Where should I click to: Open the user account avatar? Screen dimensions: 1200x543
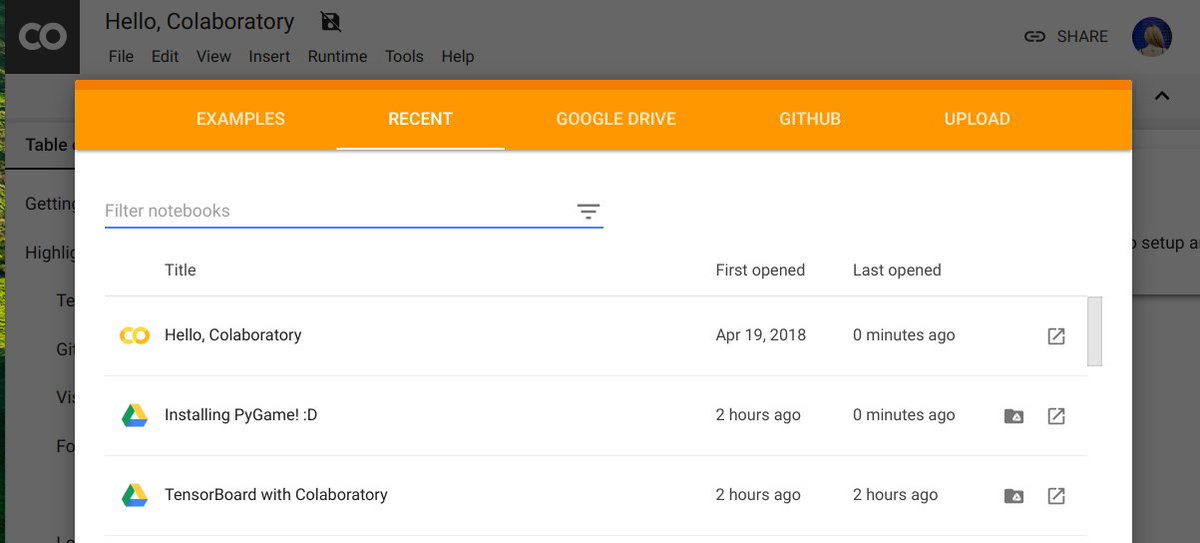point(1152,37)
